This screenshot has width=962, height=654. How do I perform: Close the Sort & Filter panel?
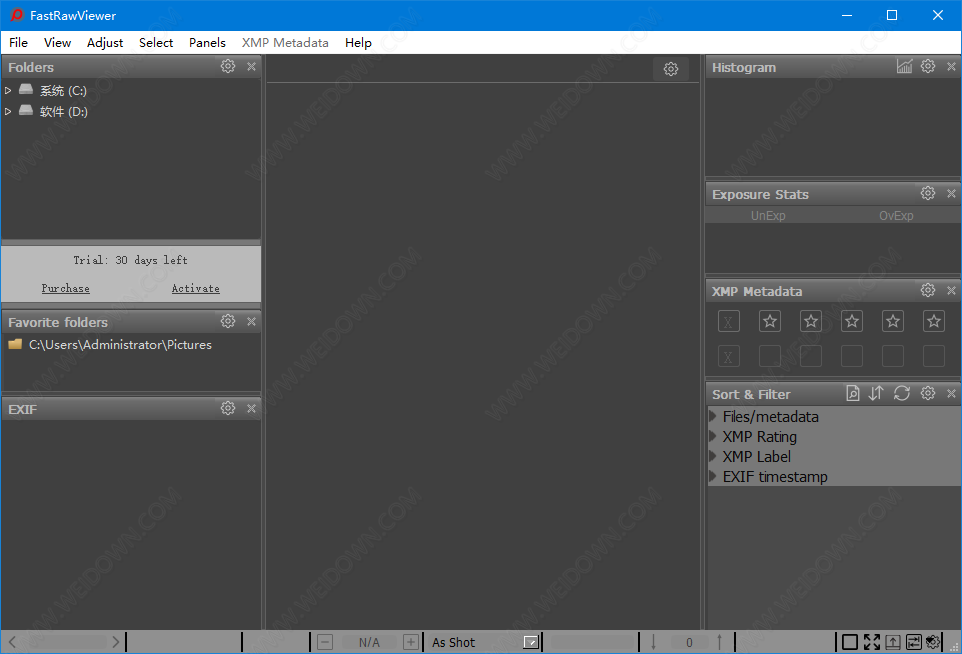952,393
